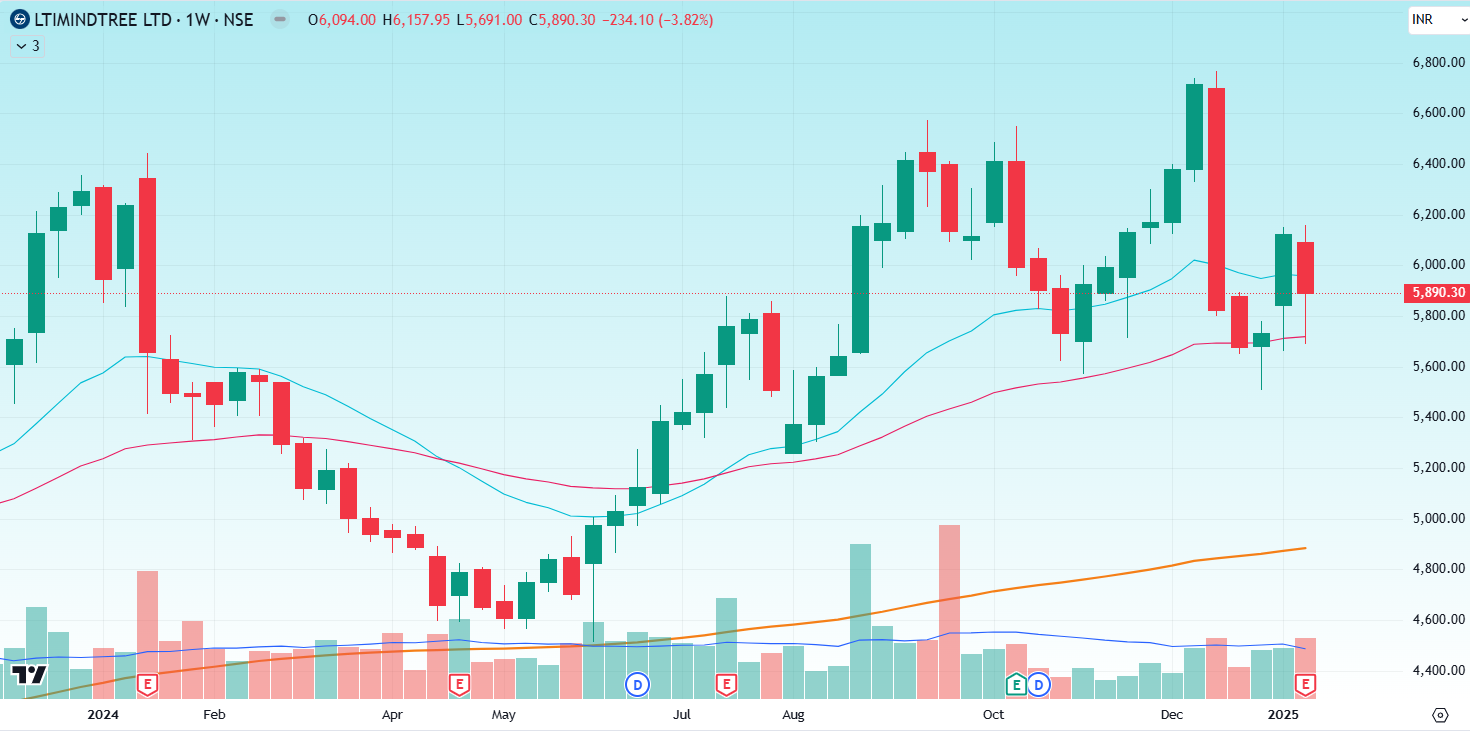Open chart settings gear in bottom-right corner
This screenshot has width=1470, height=736.
click(1440, 714)
